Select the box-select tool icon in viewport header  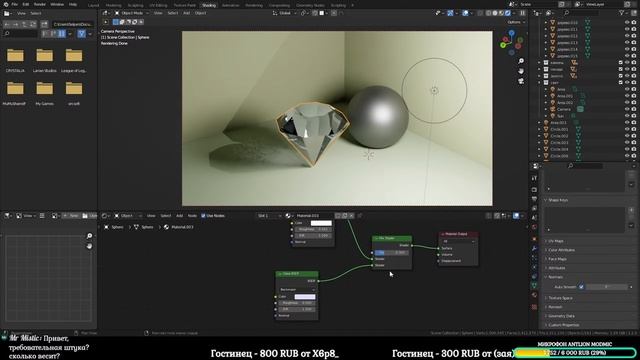(x=116, y=22)
